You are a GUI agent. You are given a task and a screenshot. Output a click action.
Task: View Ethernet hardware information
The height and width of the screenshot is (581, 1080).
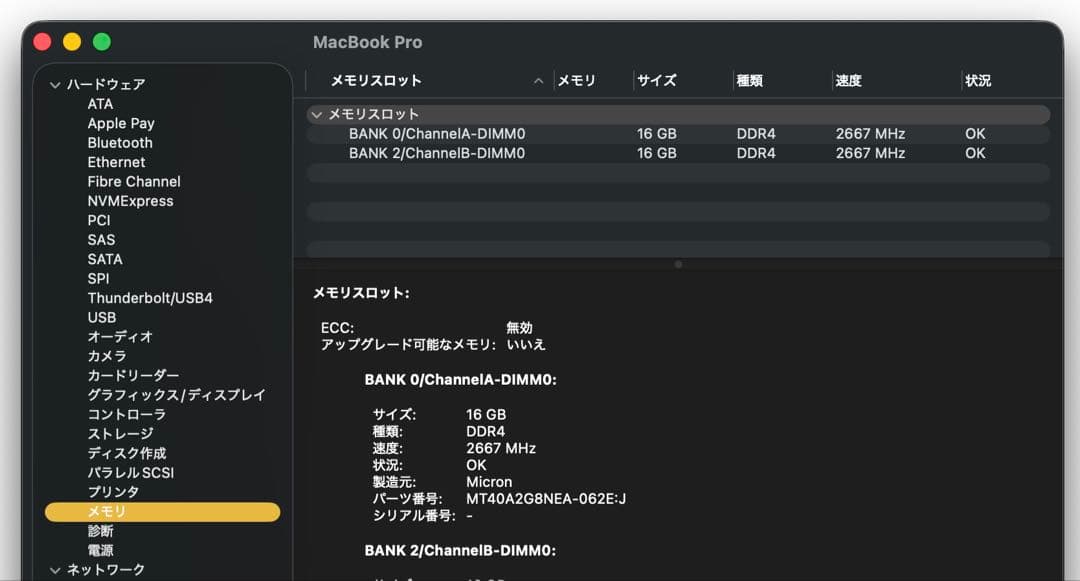click(116, 162)
